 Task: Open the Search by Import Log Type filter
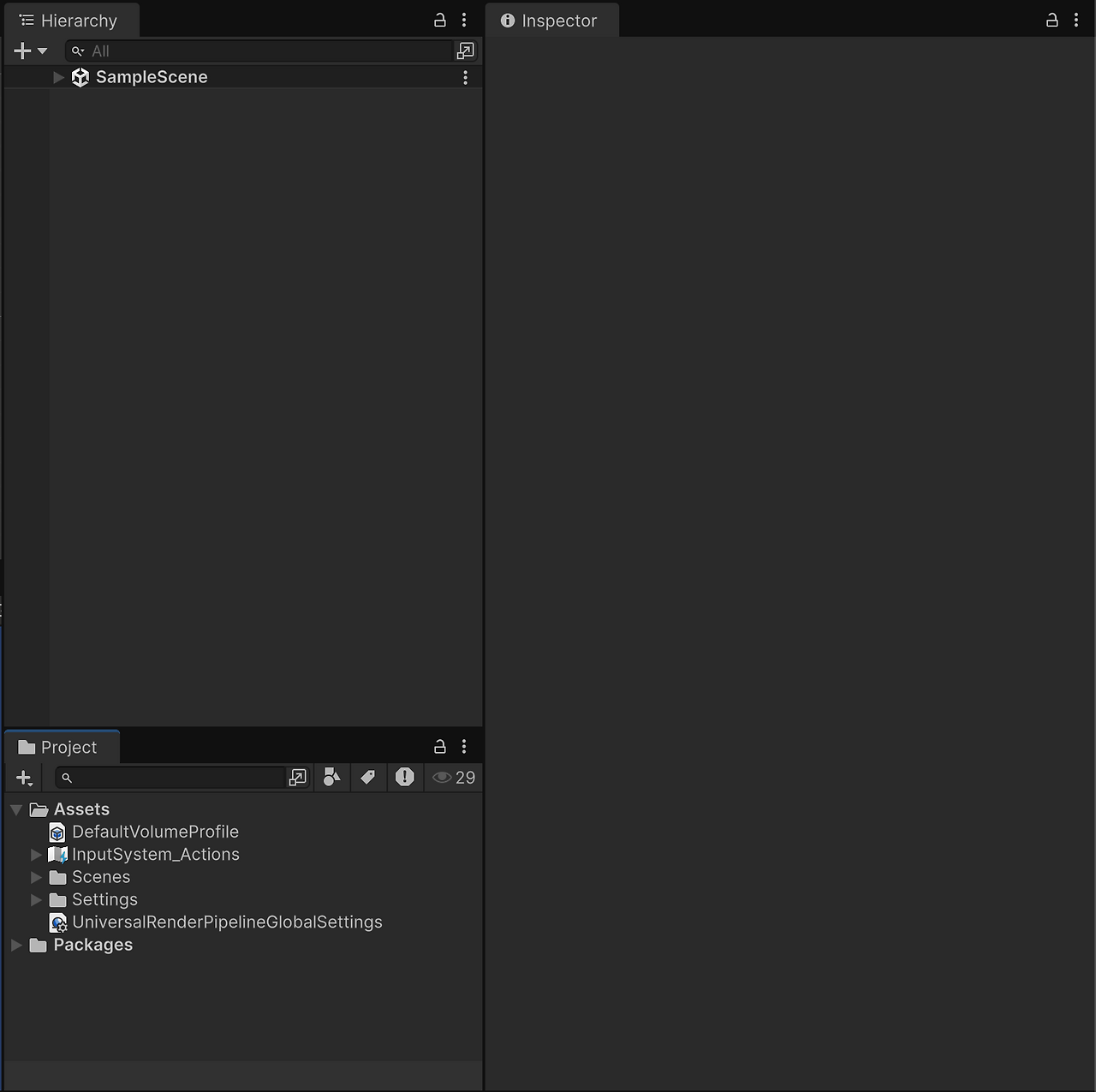(405, 778)
